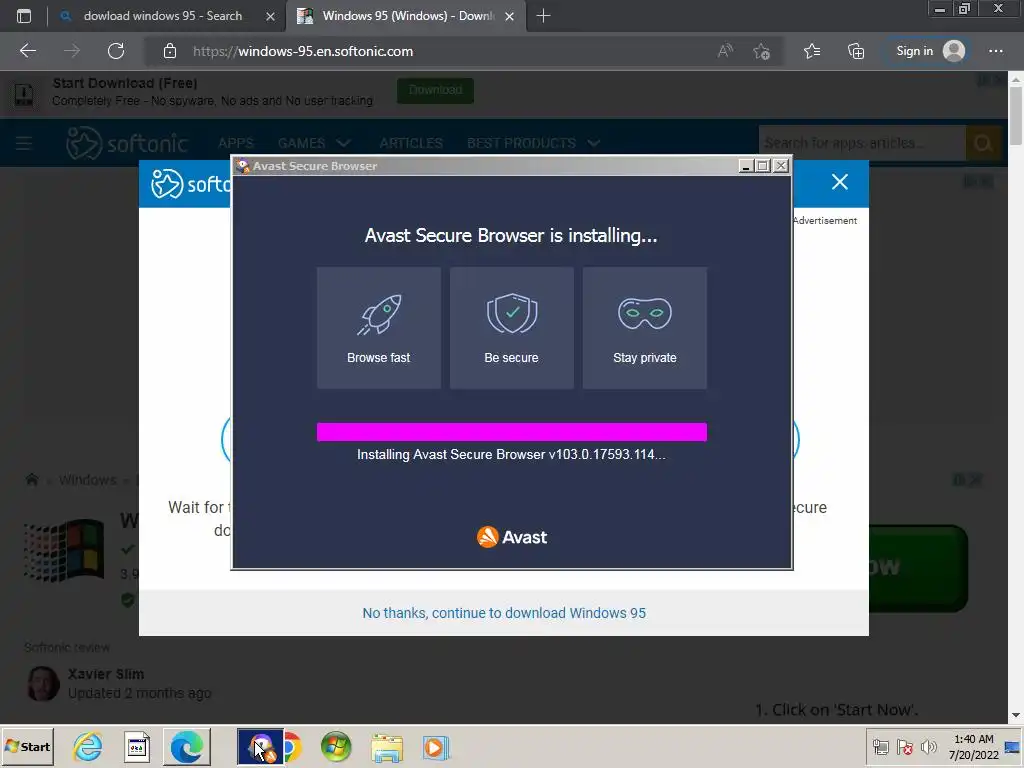Launch Windows Media Player from taskbar

(436, 746)
